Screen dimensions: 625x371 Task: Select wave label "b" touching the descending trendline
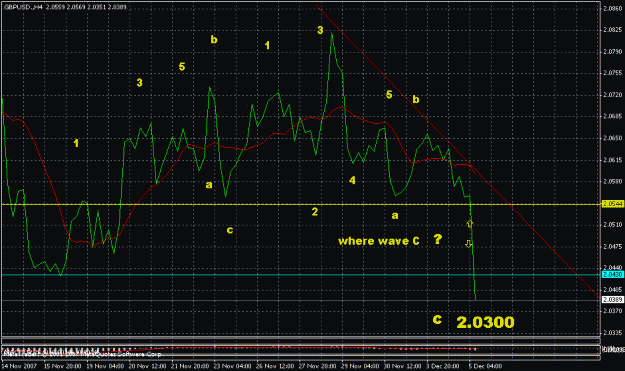pos(416,99)
